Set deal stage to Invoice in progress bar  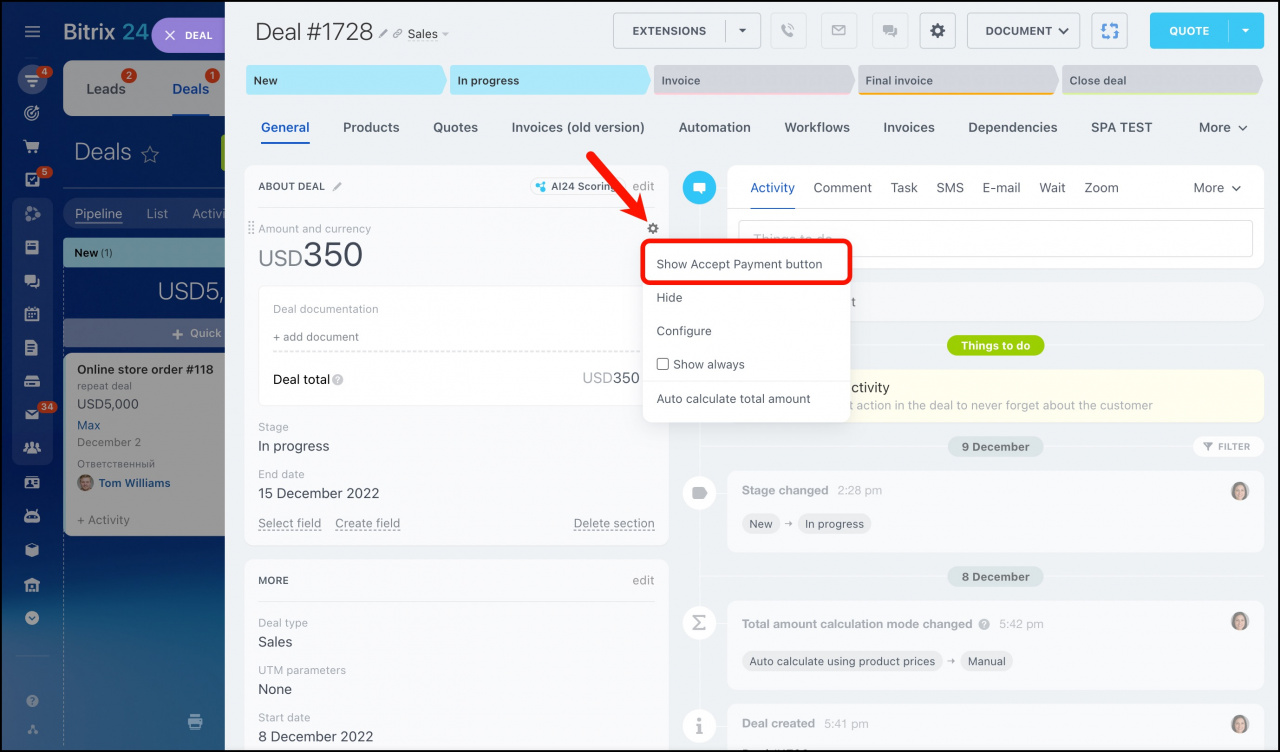pos(753,81)
